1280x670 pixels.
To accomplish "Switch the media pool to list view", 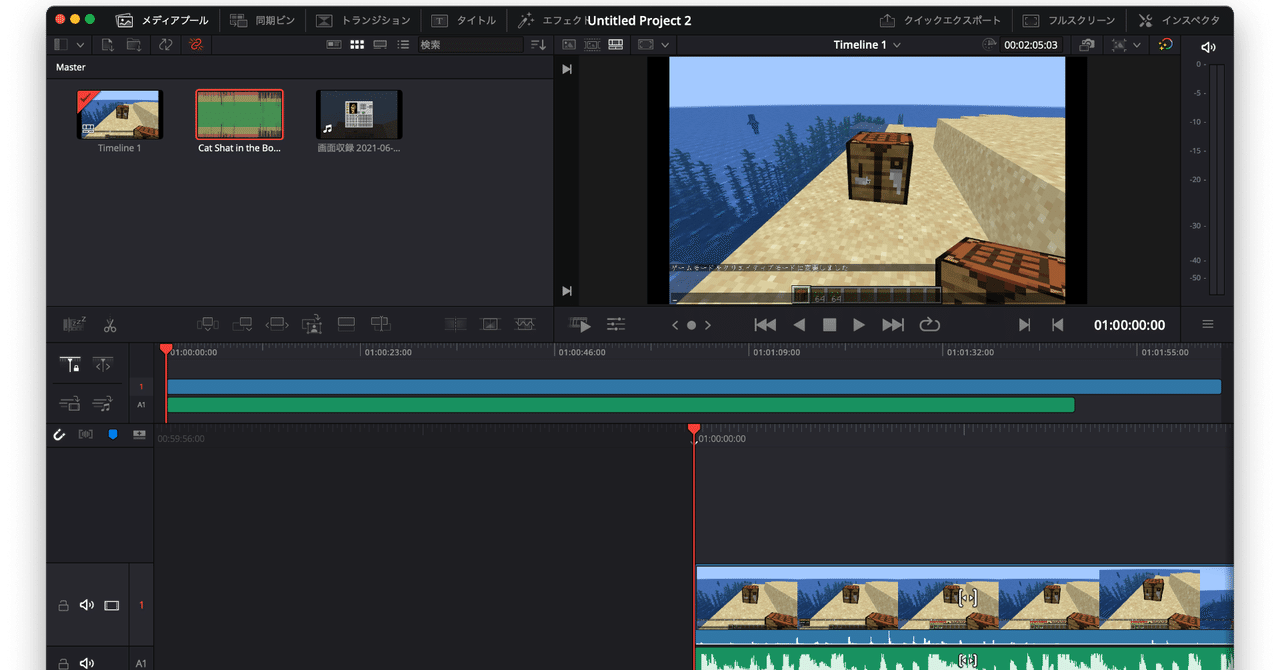I will coord(403,44).
